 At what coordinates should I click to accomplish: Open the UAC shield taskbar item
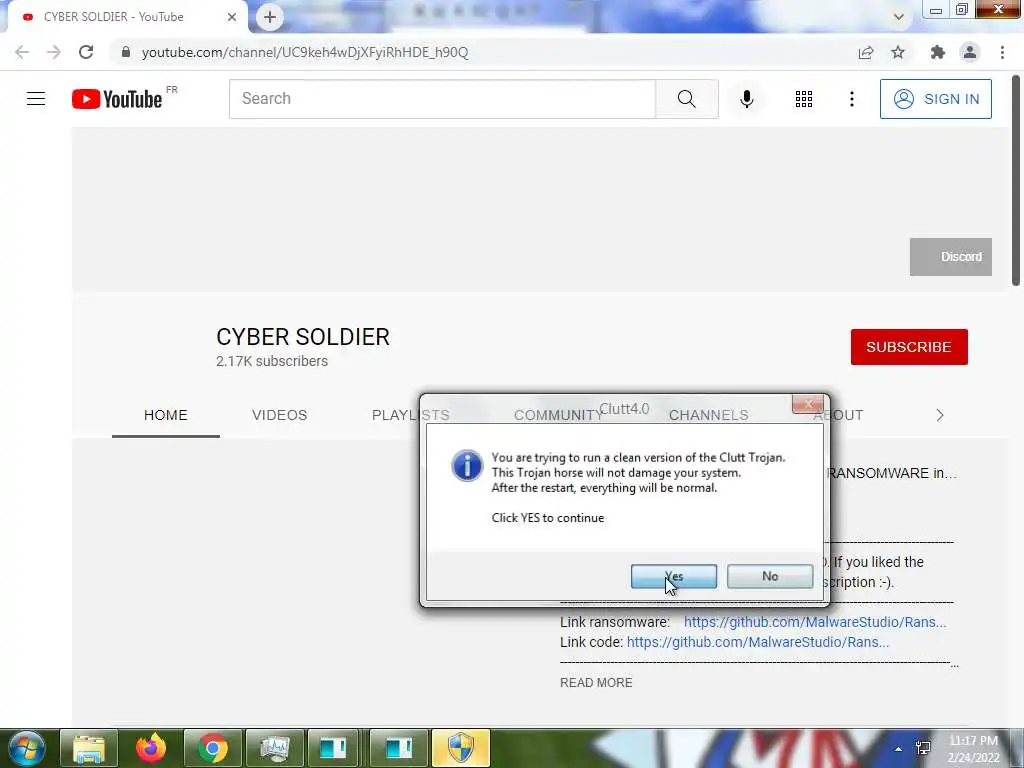460,748
